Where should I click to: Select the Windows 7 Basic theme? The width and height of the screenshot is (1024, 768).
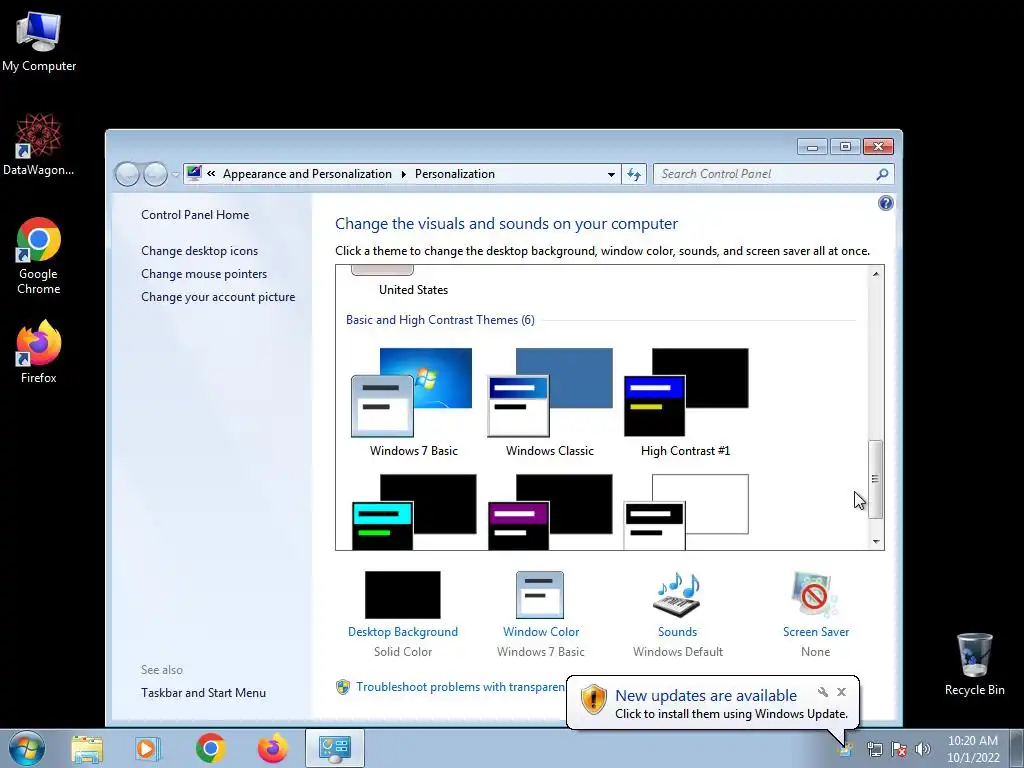pos(413,403)
